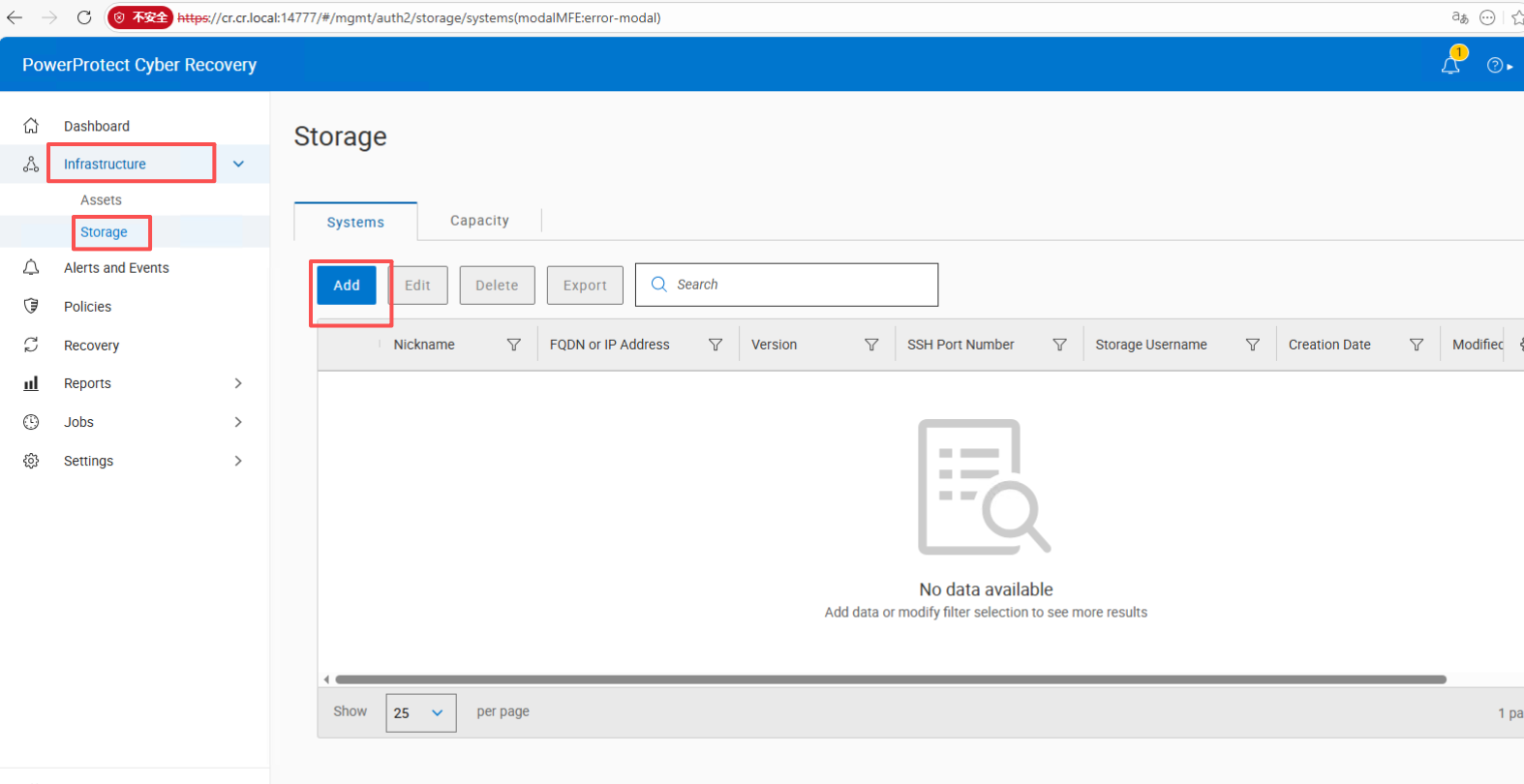Filter the SSH Port Number column
The image size is (1524, 784).
tap(1060, 345)
